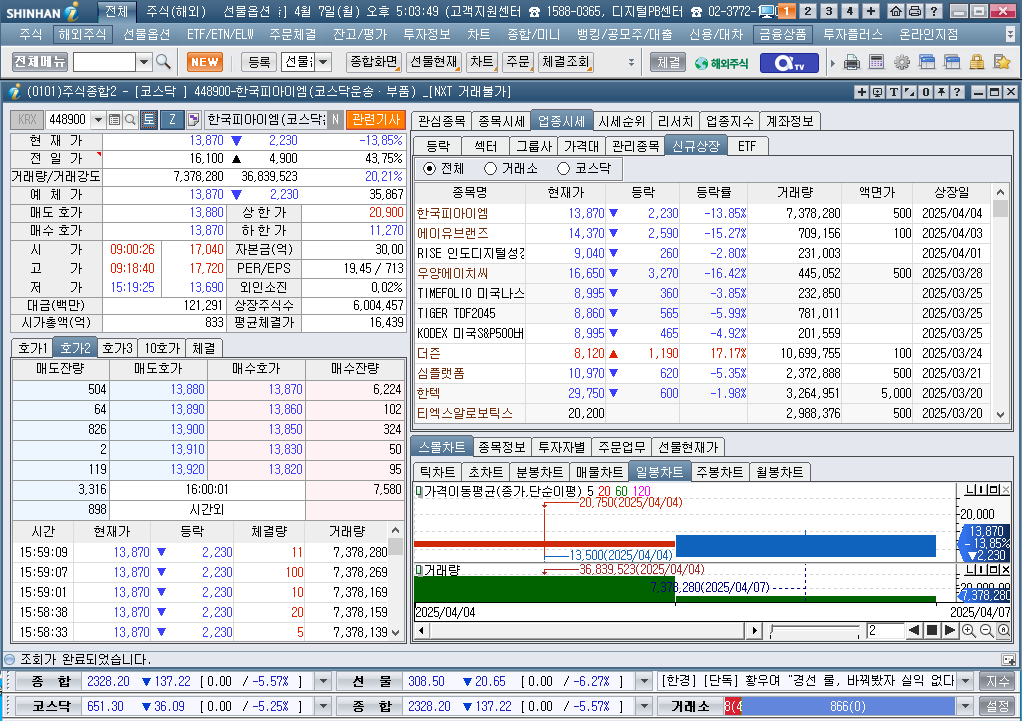Image resolution: width=1022 pixels, height=721 pixels.
Task: Click the NEW orange badge button
Action: 205,62
